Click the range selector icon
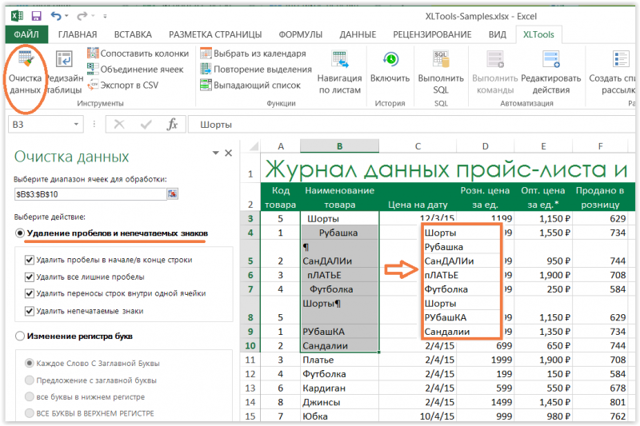Image resolution: width=640 pixels, height=426 pixels. (172, 194)
